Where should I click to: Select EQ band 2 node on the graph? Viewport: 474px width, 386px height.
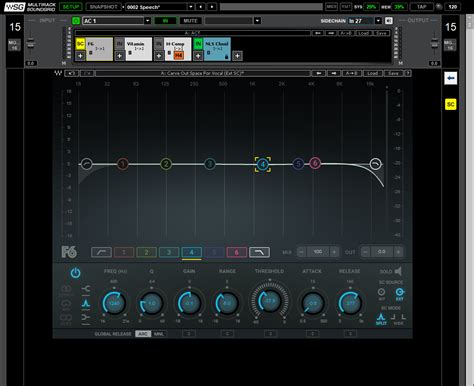pyautogui.click(x=166, y=164)
